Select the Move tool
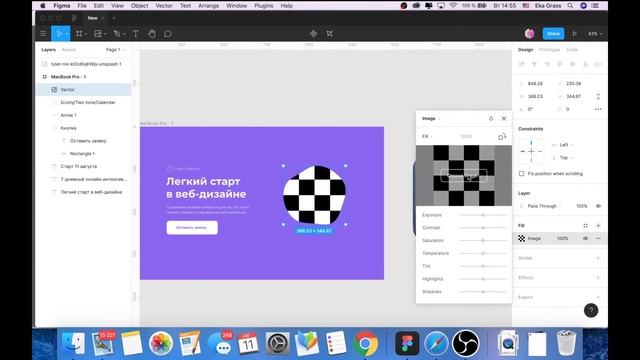640x360 pixels. point(60,34)
